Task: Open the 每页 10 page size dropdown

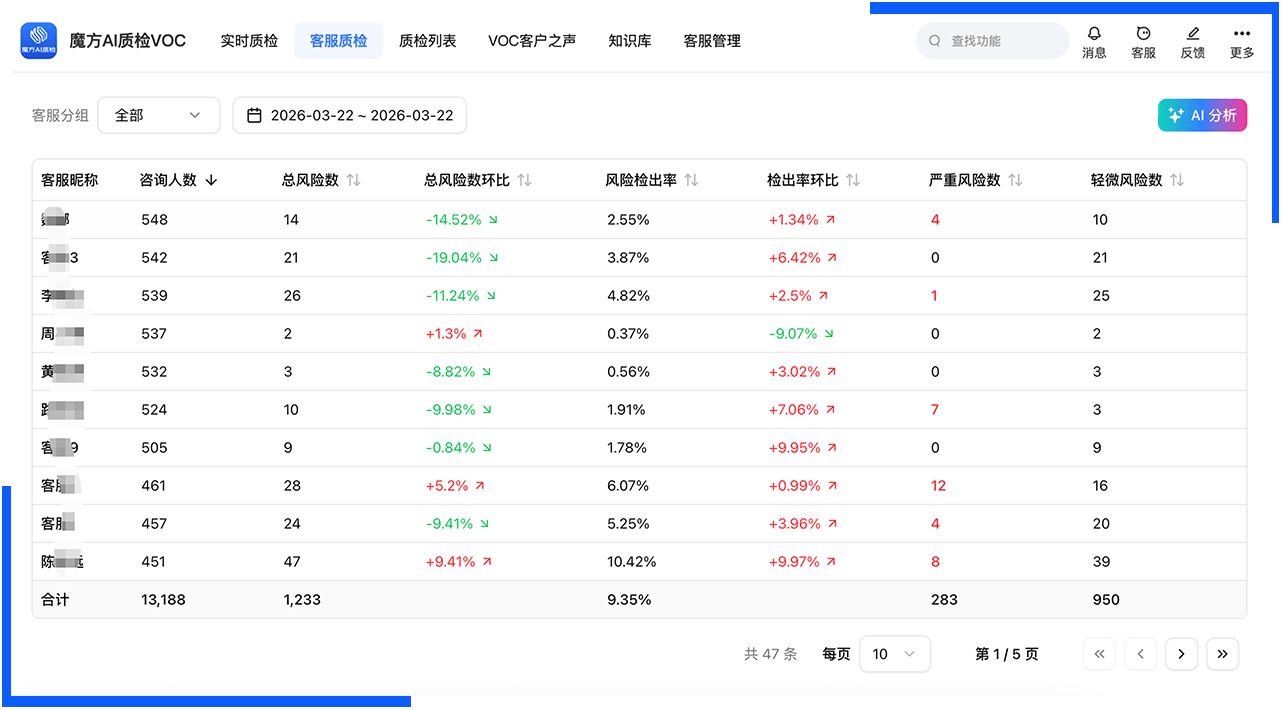Action: 894,654
